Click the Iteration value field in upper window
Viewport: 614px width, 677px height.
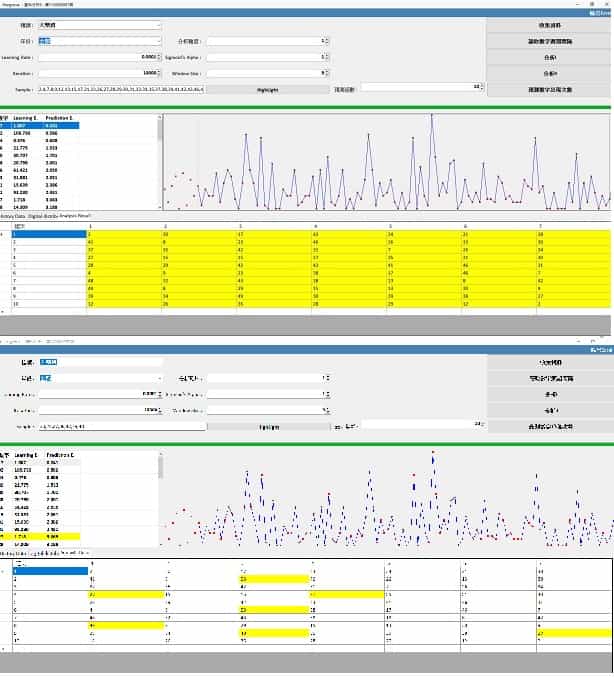pyautogui.click(x=99, y=73)
